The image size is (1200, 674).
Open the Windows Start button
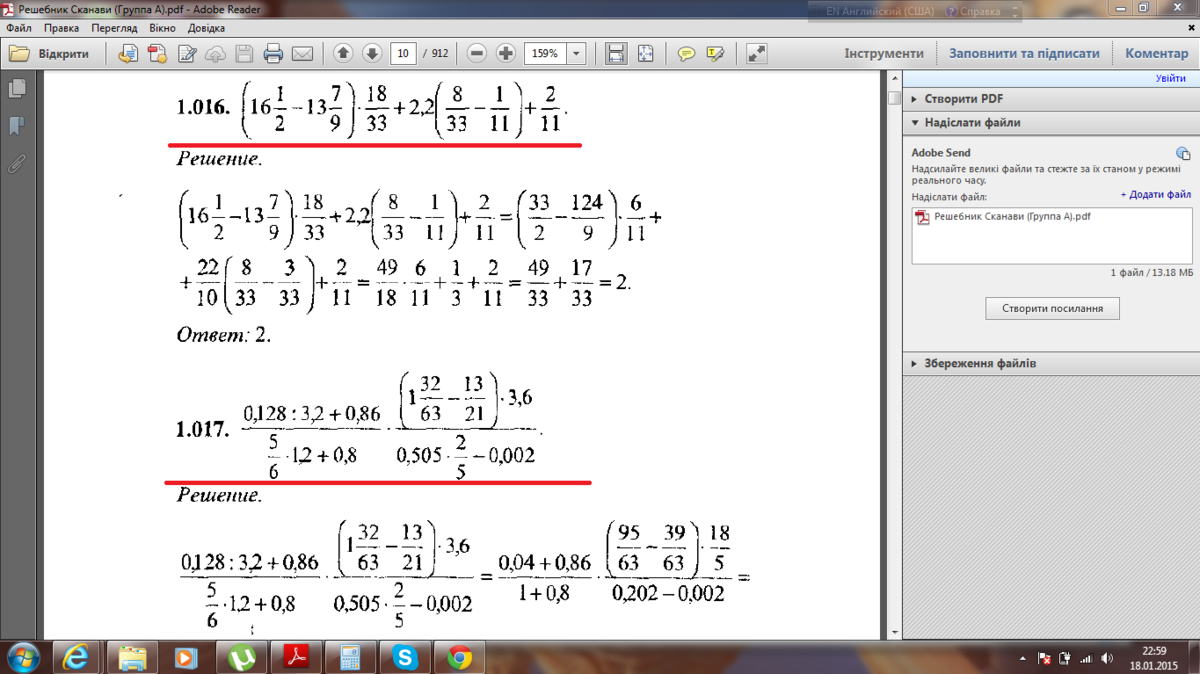coord(23,657)
